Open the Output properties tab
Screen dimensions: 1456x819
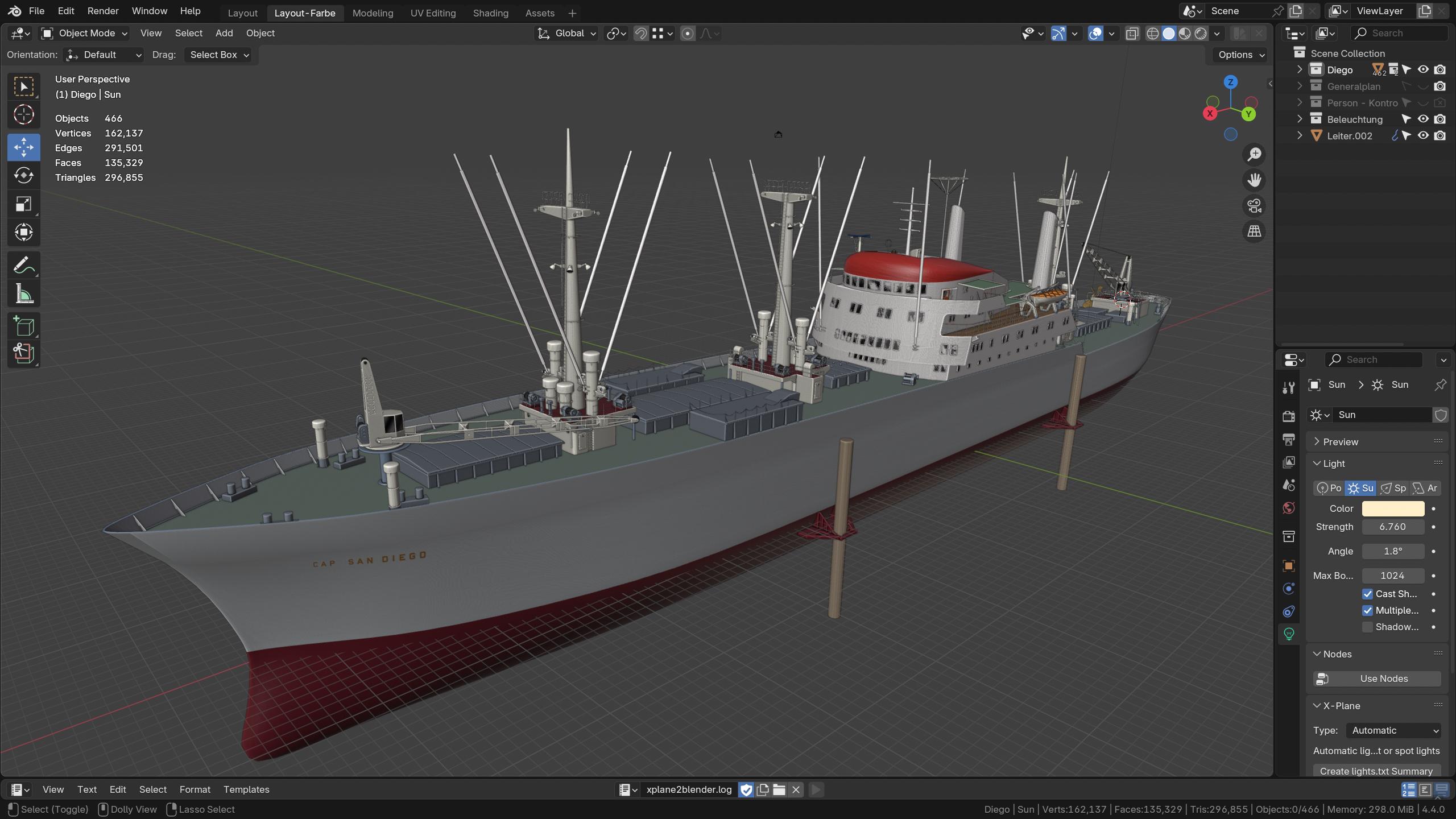1289,439
